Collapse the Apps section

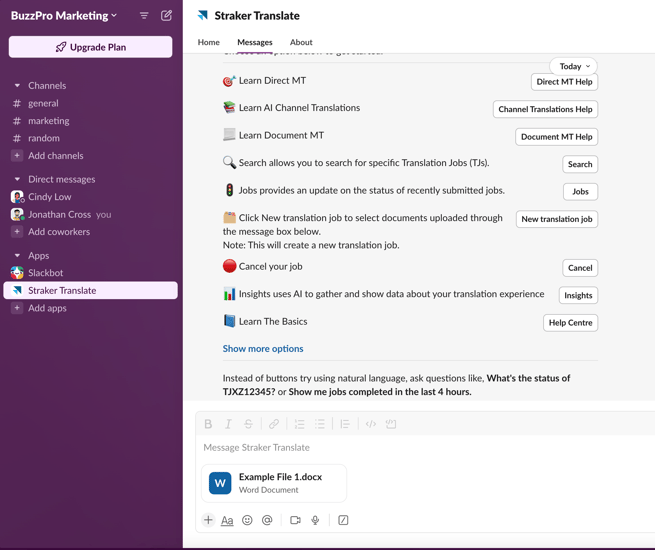17,255
